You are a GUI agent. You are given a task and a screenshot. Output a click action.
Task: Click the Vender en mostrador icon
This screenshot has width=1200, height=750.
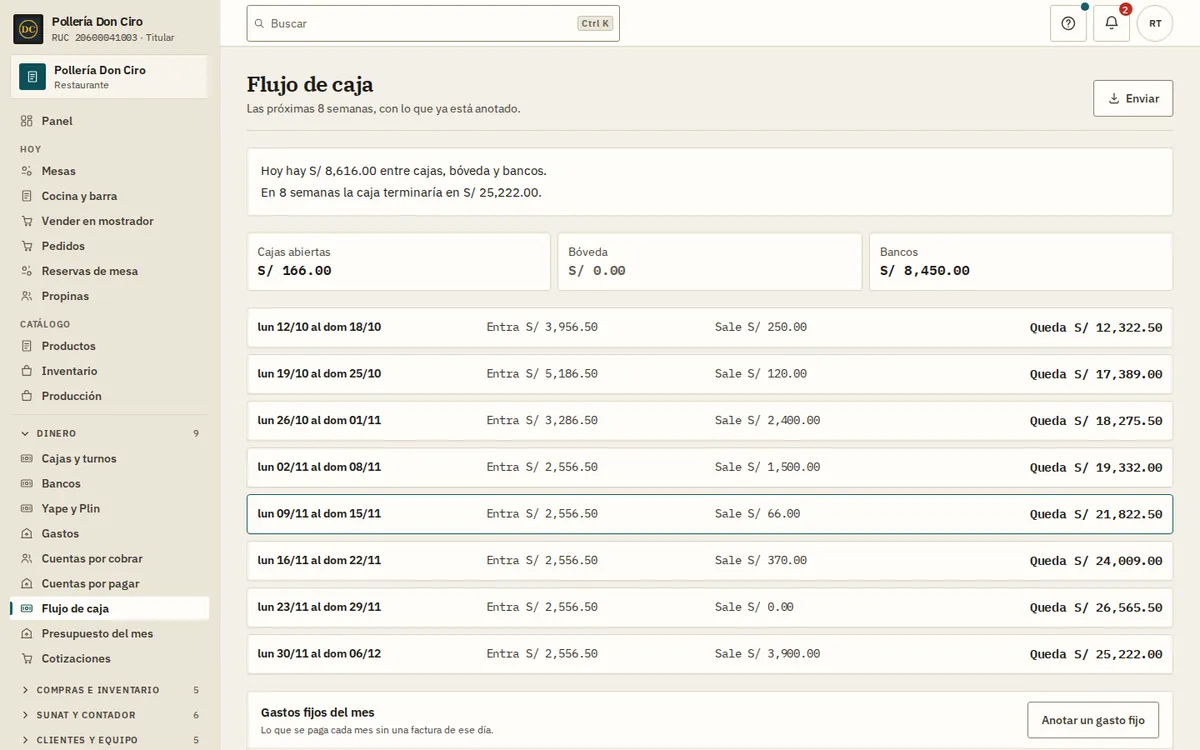(x=26, y=221)
